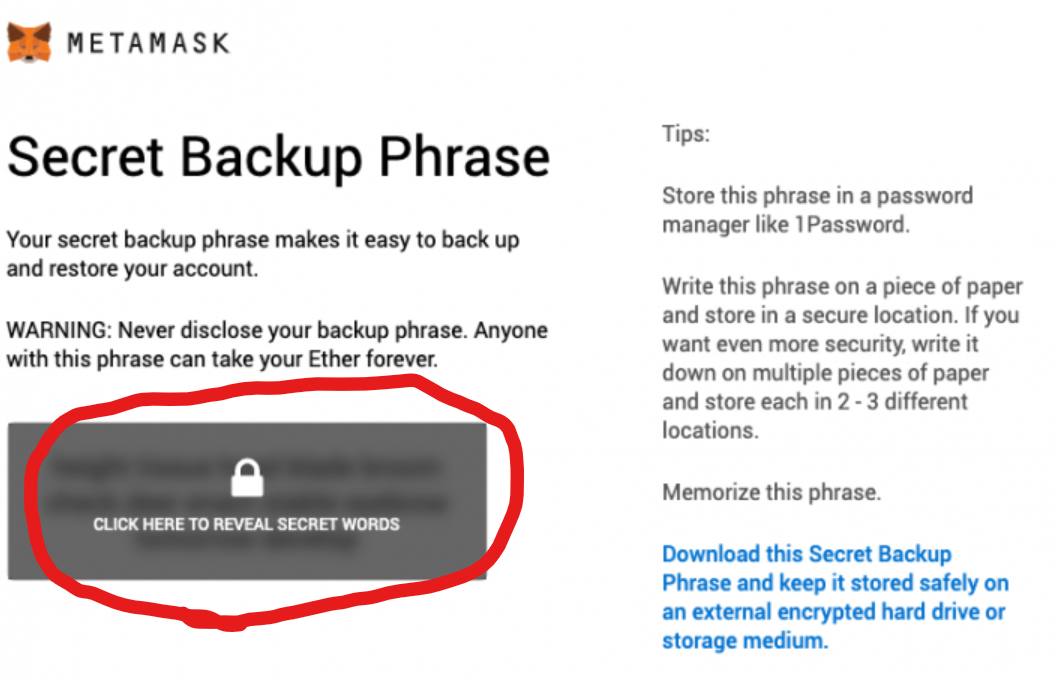1060x682 pixels.
Task: Click the padlock icon on the hidden phrase box
Action: pyautogui.click(x=247, y=478)
